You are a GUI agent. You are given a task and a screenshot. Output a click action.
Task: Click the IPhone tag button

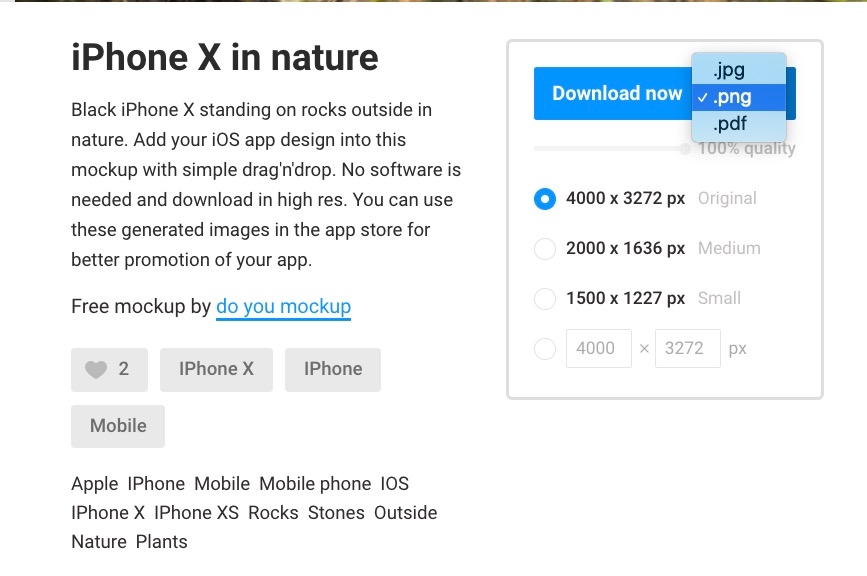pyautogui.click(x=333, y=369)
